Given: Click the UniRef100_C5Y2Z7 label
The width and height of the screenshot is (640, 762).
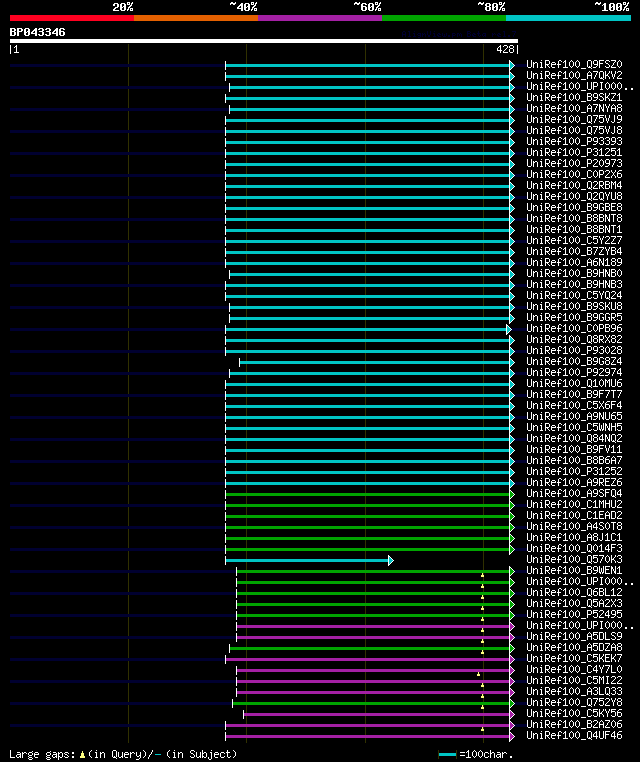Looking at the screenshot, I should [574, 241].
